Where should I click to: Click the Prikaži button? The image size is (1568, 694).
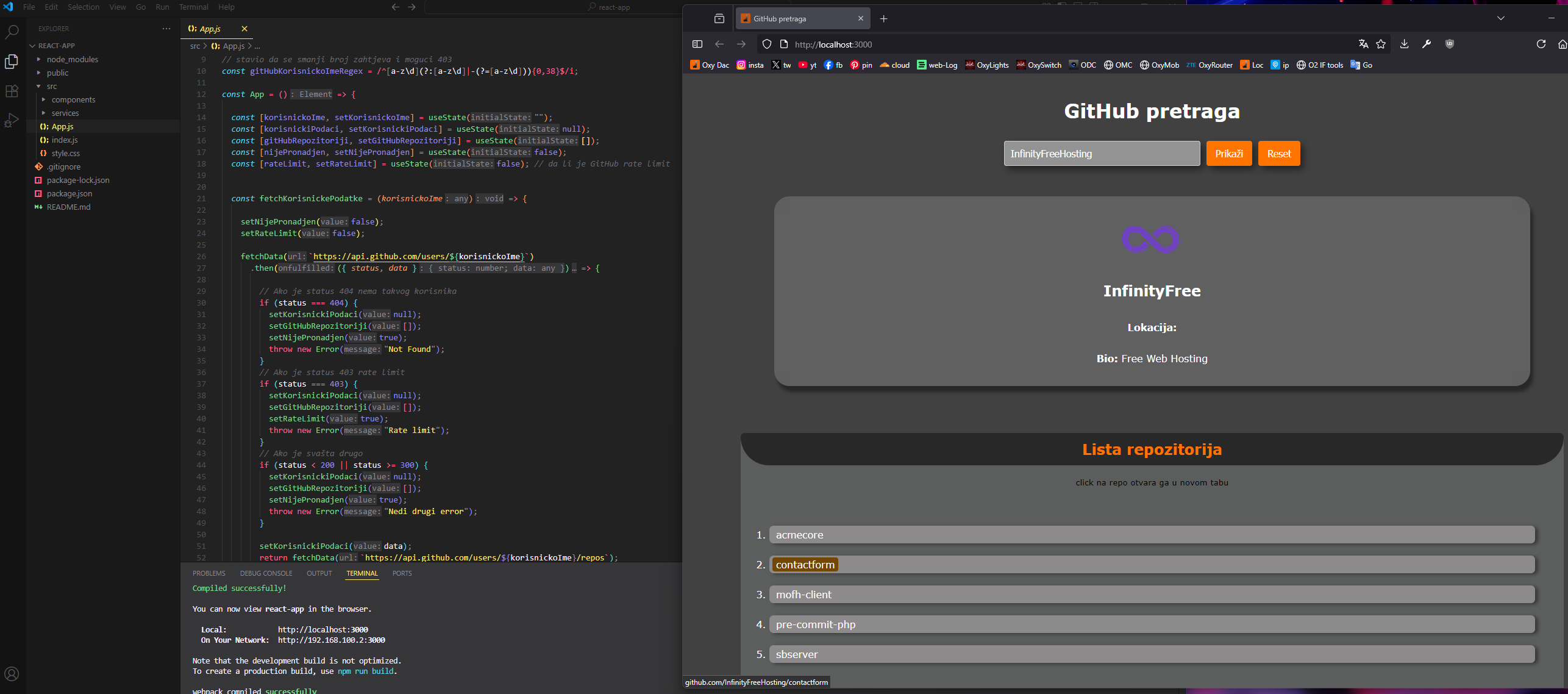pos(1229,154)
